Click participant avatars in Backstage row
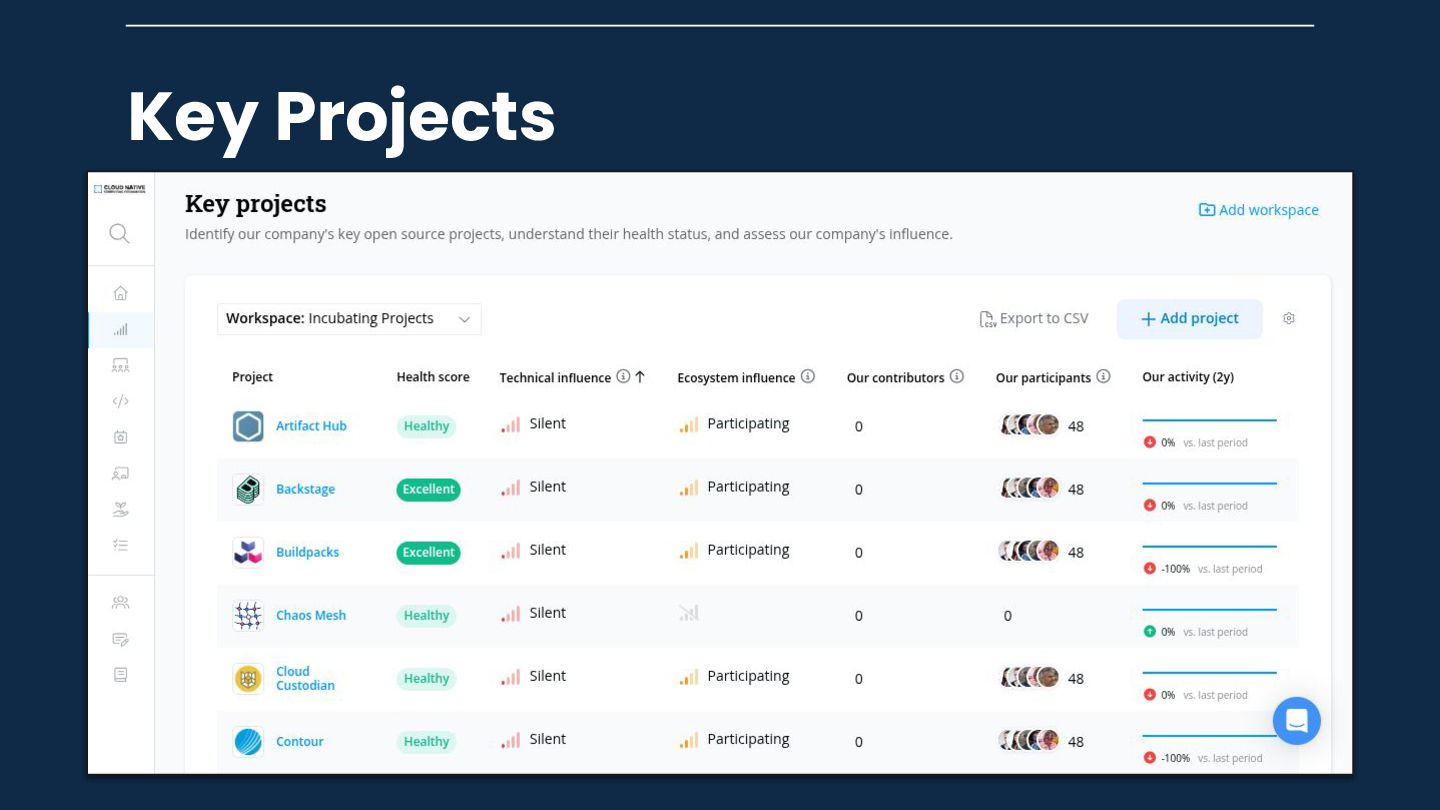Image resolution: width=1440 pixels, height=810 pixels. tap(1030, 488)
